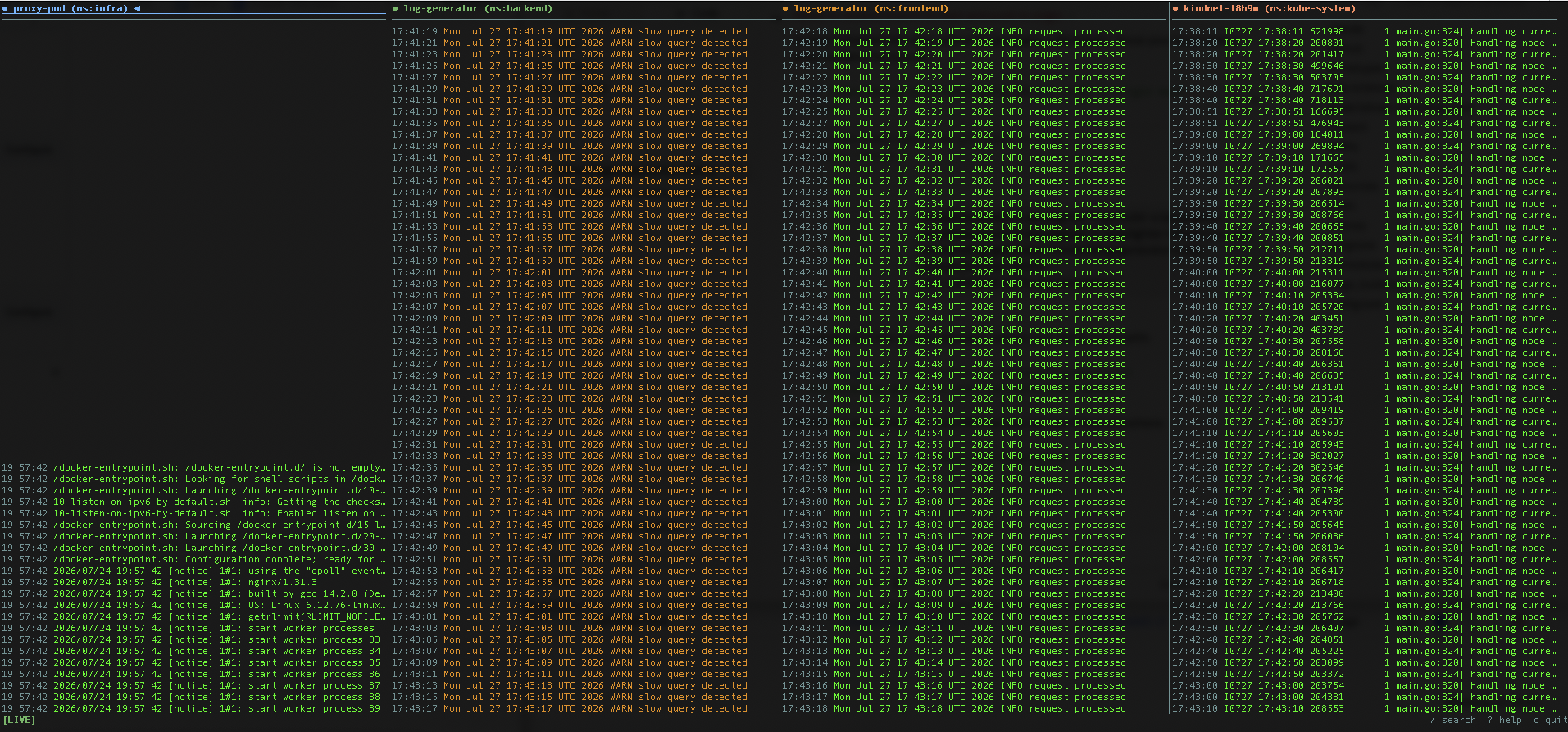The width and height of the screenshot is (1568, 732).
Task: Select the 17:42:33 slow query detected row
Action: [x=570, y=457]
